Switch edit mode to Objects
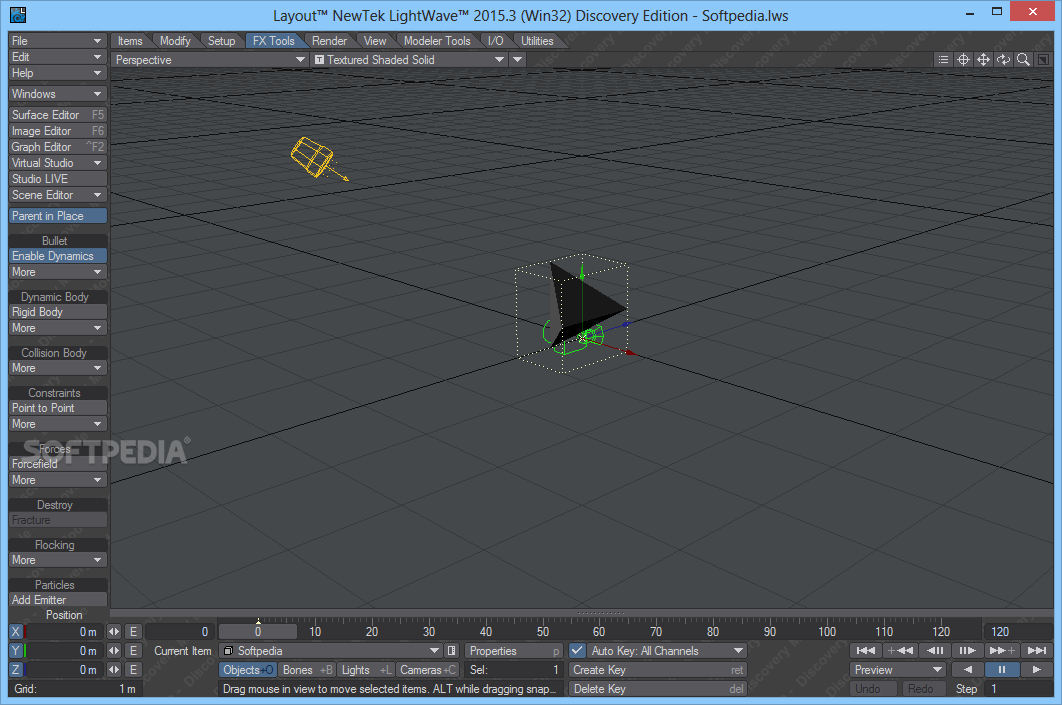Image resolution: width=1062 pixels, height=705 pixels. (x=248, y=669)
